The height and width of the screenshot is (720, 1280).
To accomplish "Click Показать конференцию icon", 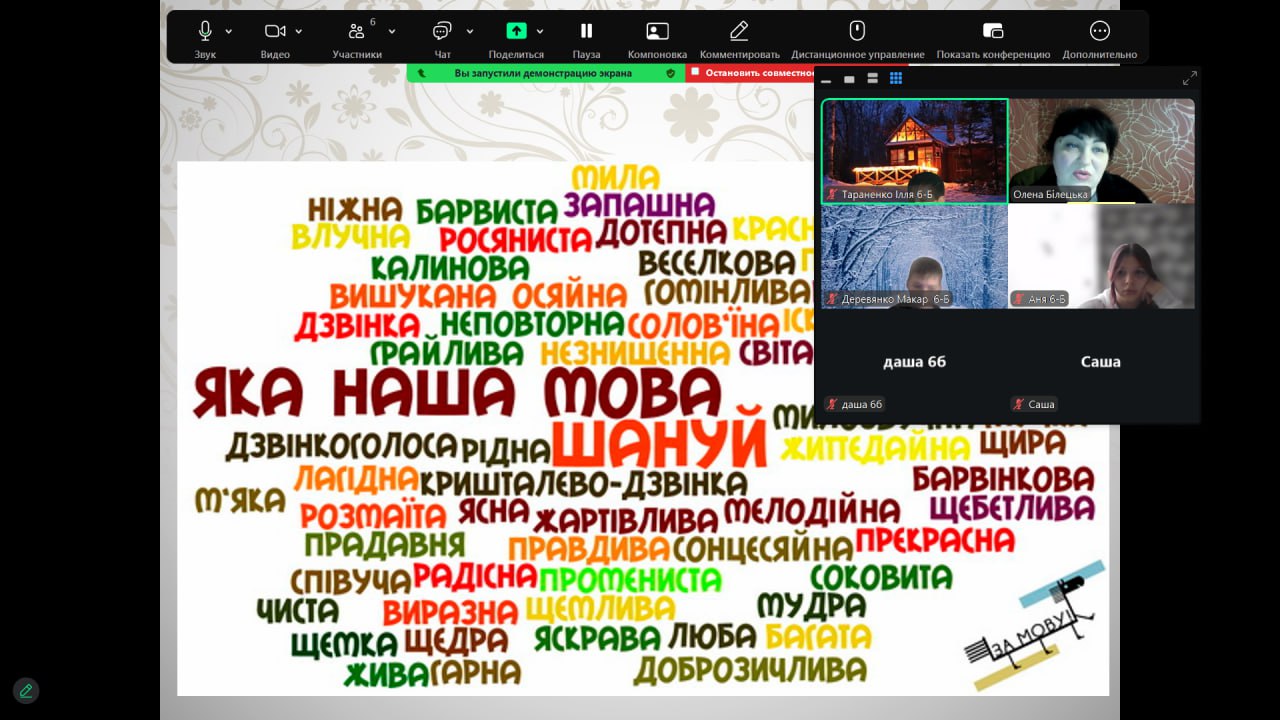I will click(993, 31).
